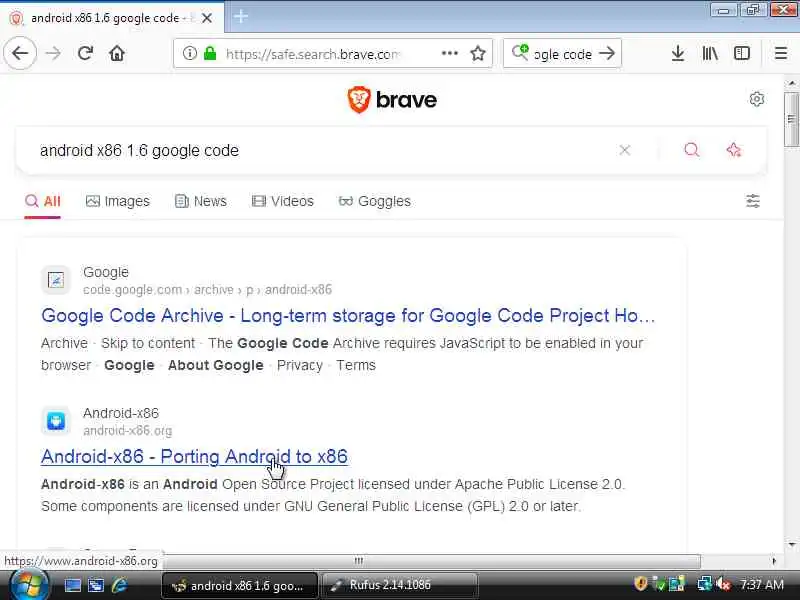Open the browser home page
The width and height of the screenshot is (800, 600).
point(117,53)
